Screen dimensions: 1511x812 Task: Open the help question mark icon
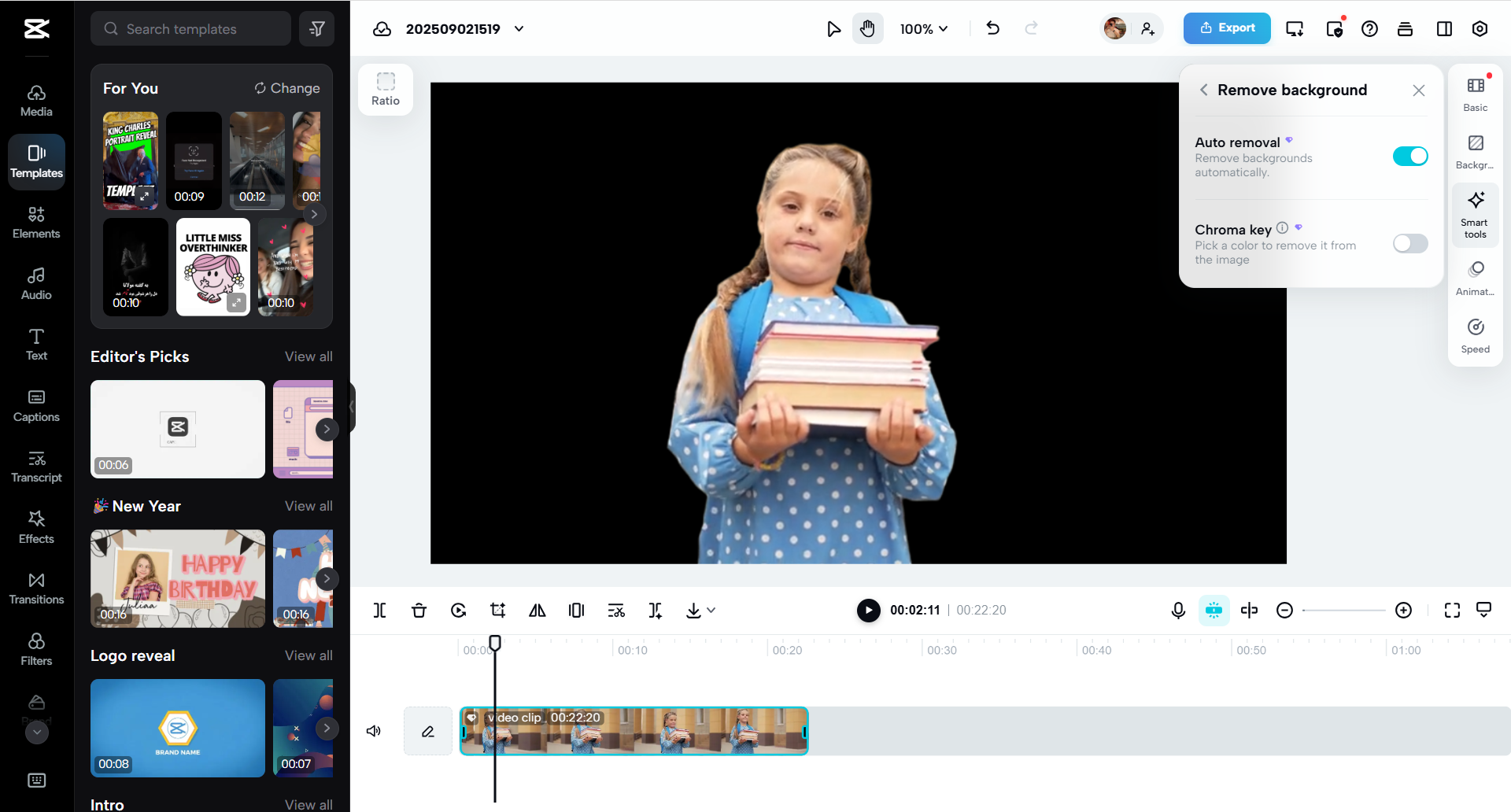click(1369, 29)
